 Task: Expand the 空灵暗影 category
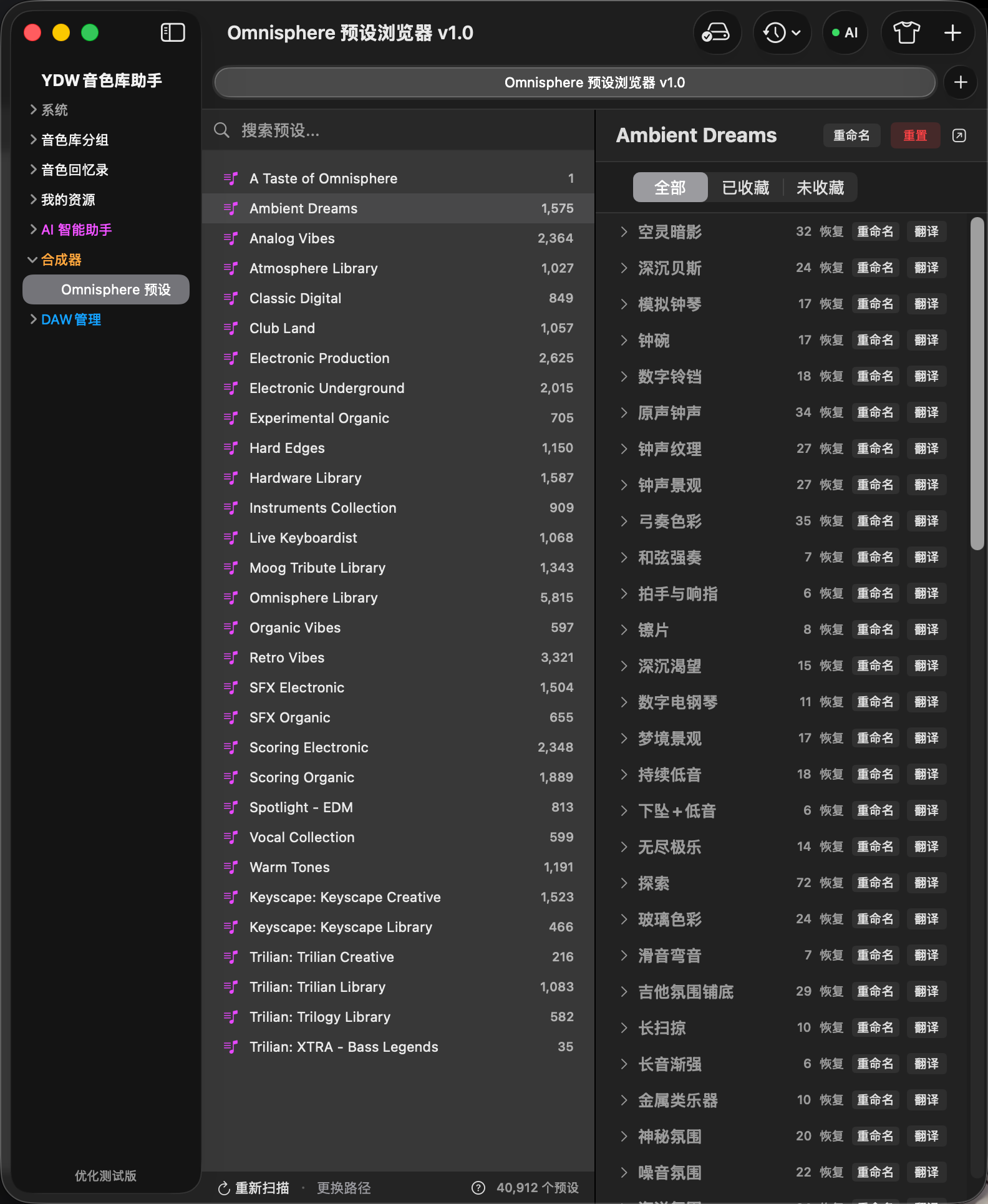(x=624, y=232)
